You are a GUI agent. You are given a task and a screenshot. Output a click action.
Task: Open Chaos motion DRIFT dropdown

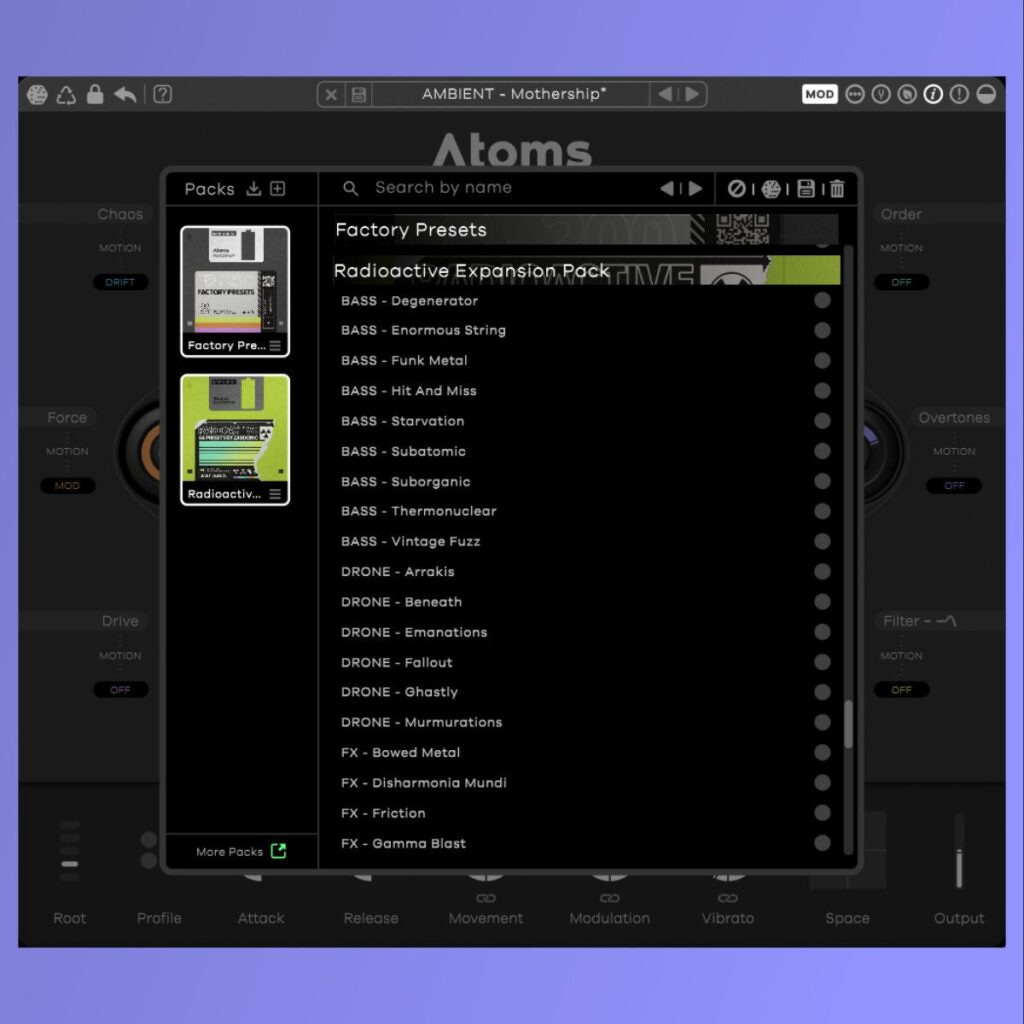click(x=120, y=283)
